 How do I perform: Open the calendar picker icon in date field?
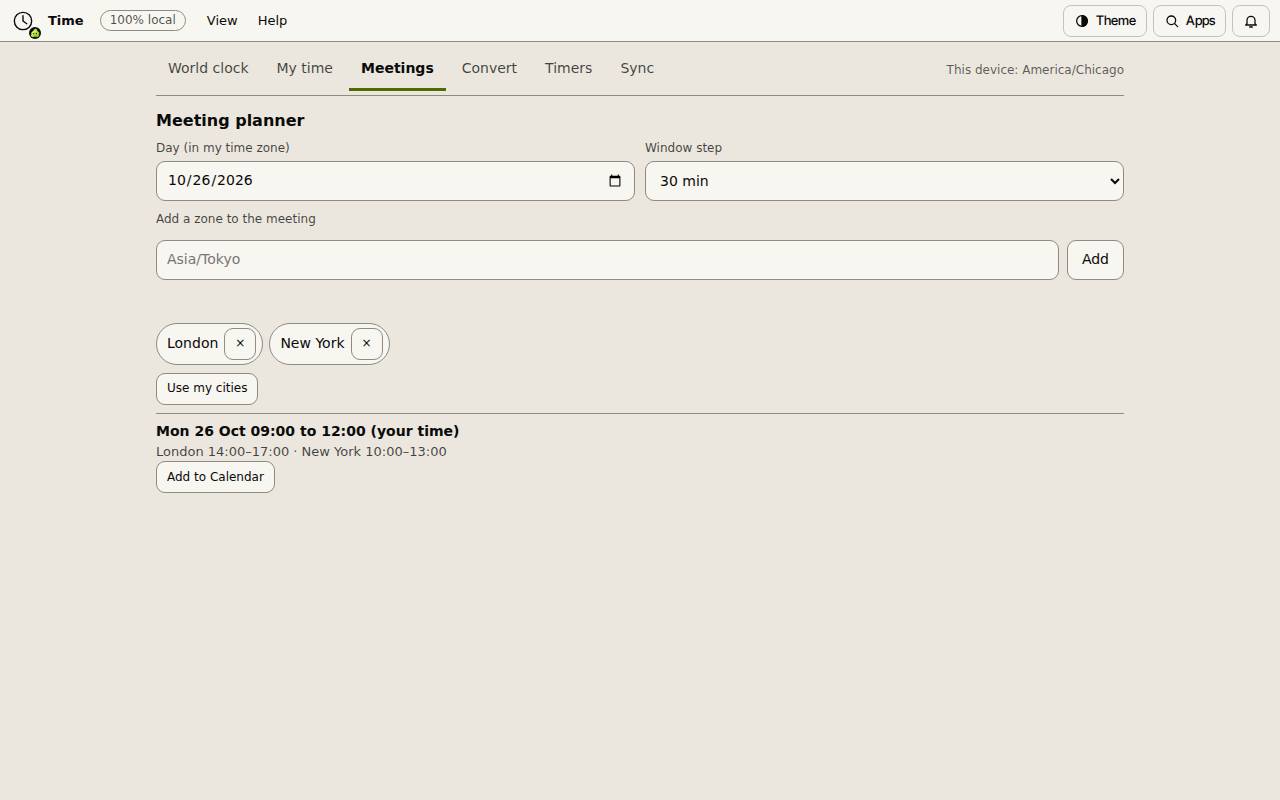click(615, 181)
